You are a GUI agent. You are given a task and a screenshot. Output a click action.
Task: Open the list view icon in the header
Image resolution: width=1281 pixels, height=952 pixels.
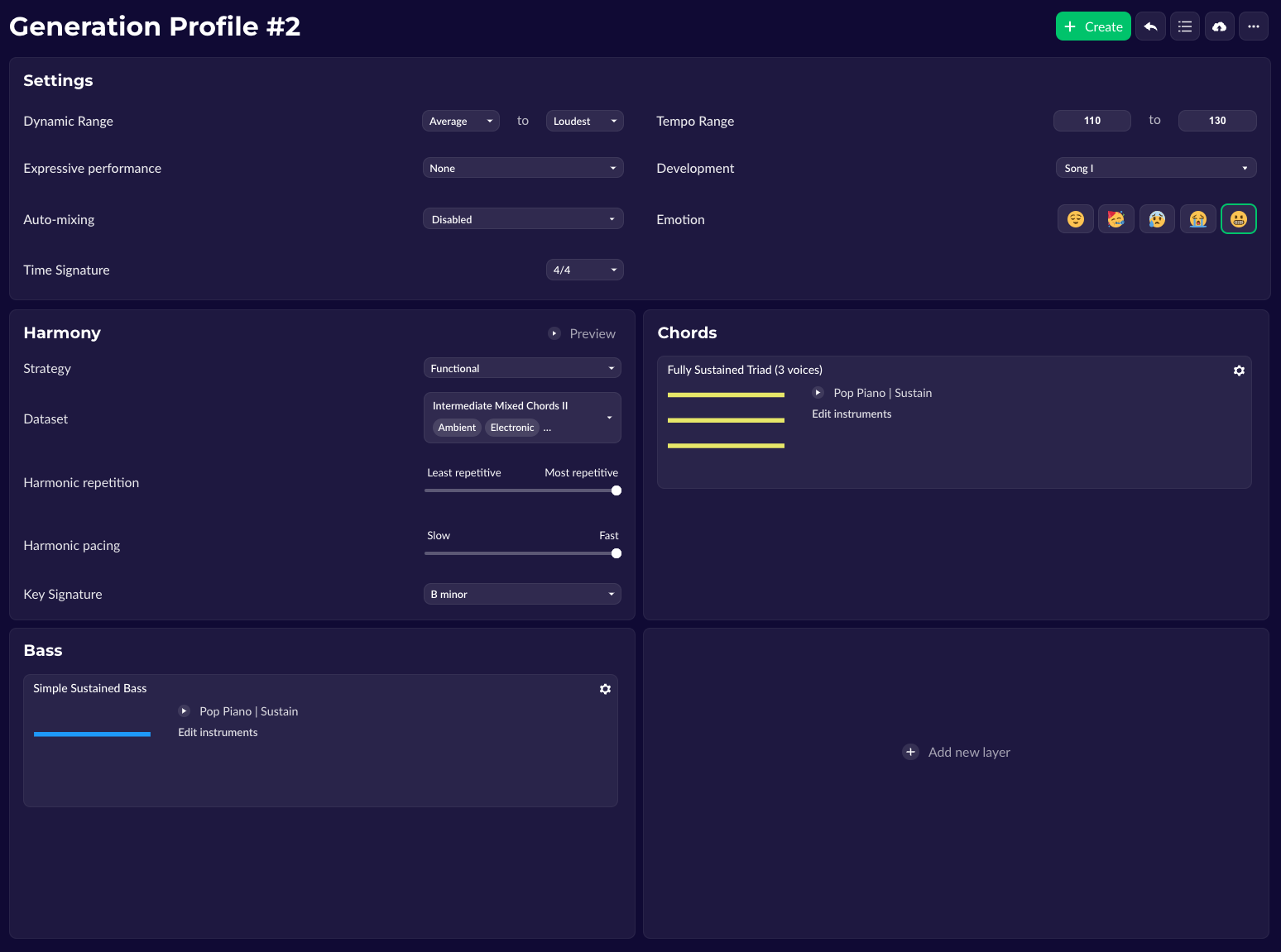click(1185, 26)
